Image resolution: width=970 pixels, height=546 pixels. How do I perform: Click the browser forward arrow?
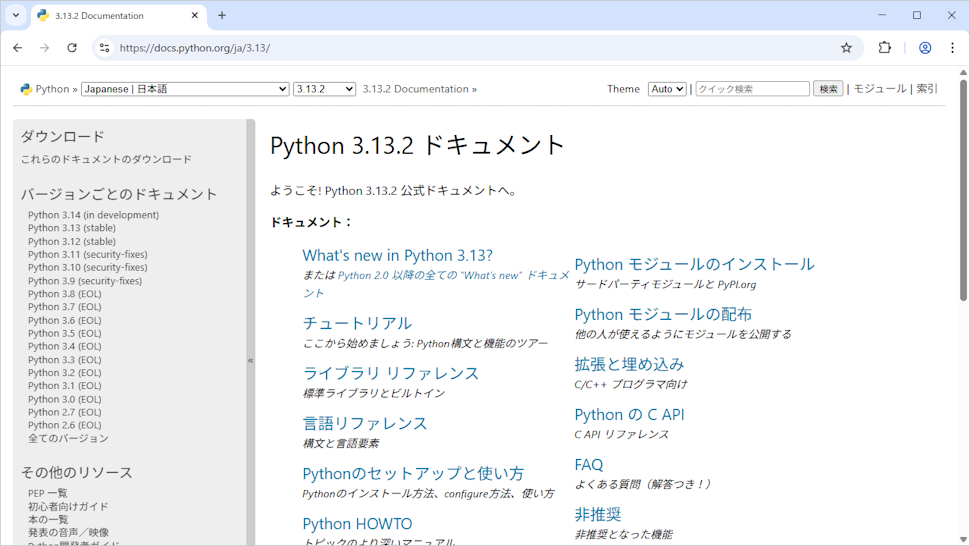45,48
